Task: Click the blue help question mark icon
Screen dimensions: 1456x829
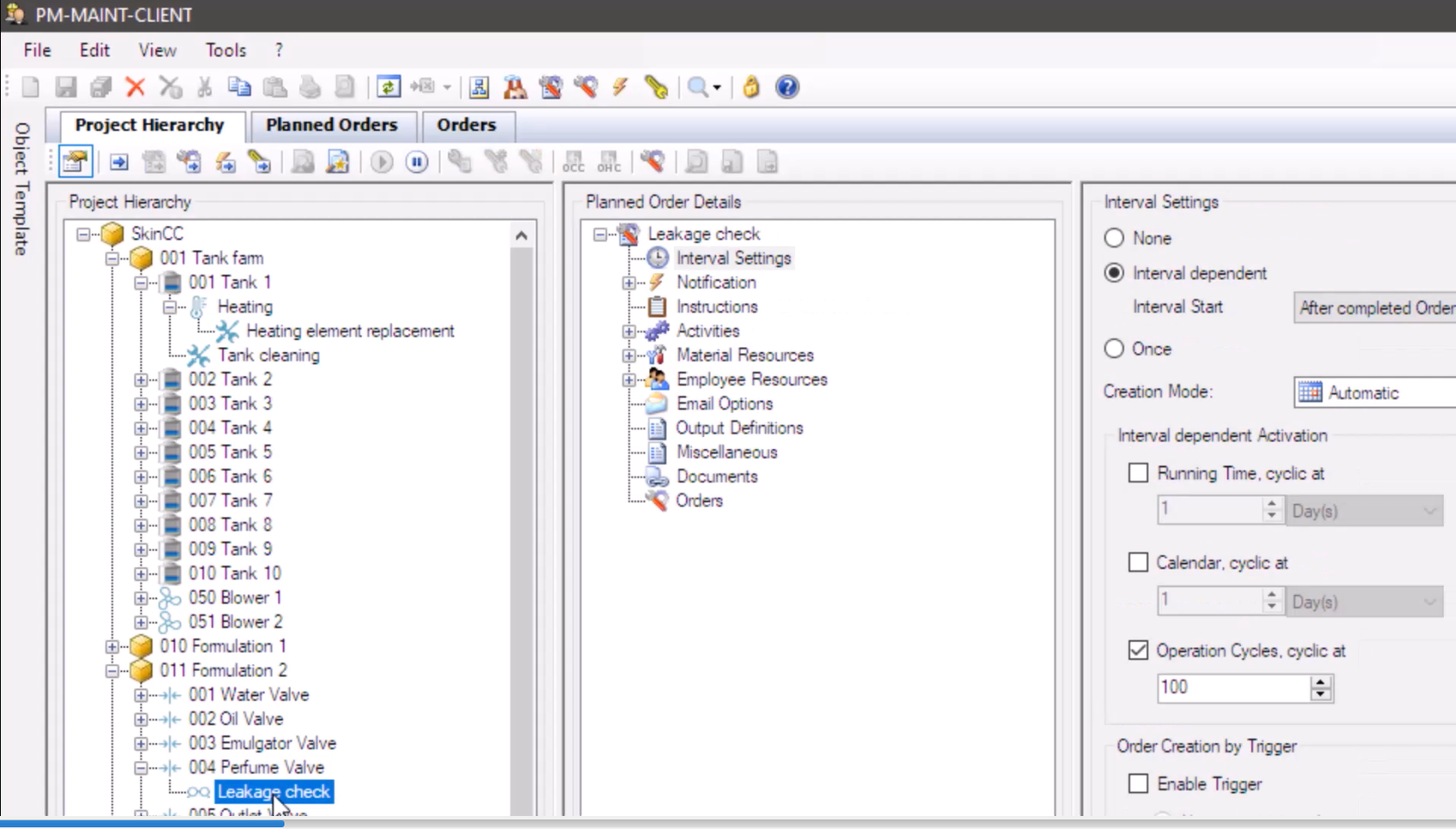Action: pos(787,87)
